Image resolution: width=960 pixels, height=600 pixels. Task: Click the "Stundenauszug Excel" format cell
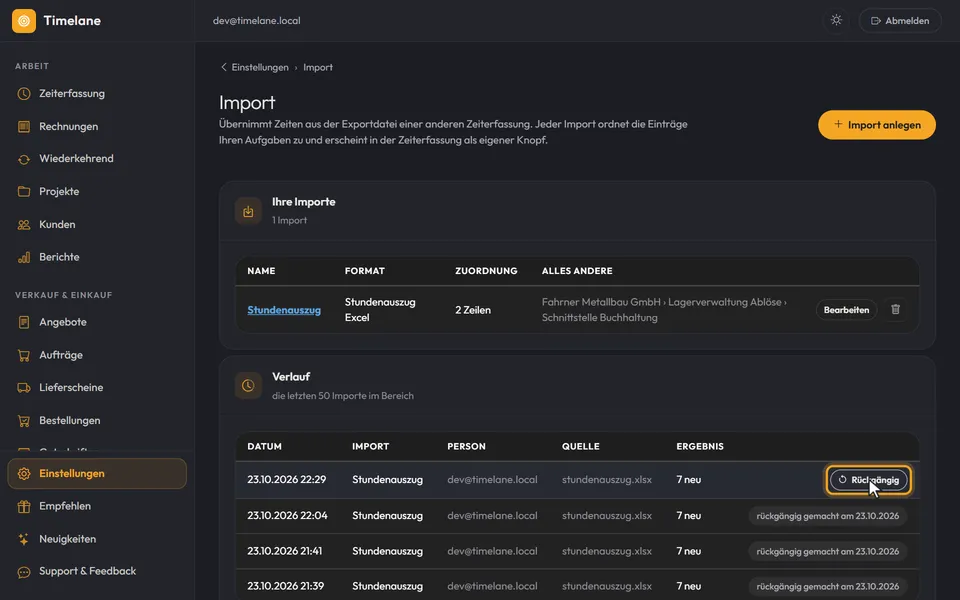click(x=380, y=310)
